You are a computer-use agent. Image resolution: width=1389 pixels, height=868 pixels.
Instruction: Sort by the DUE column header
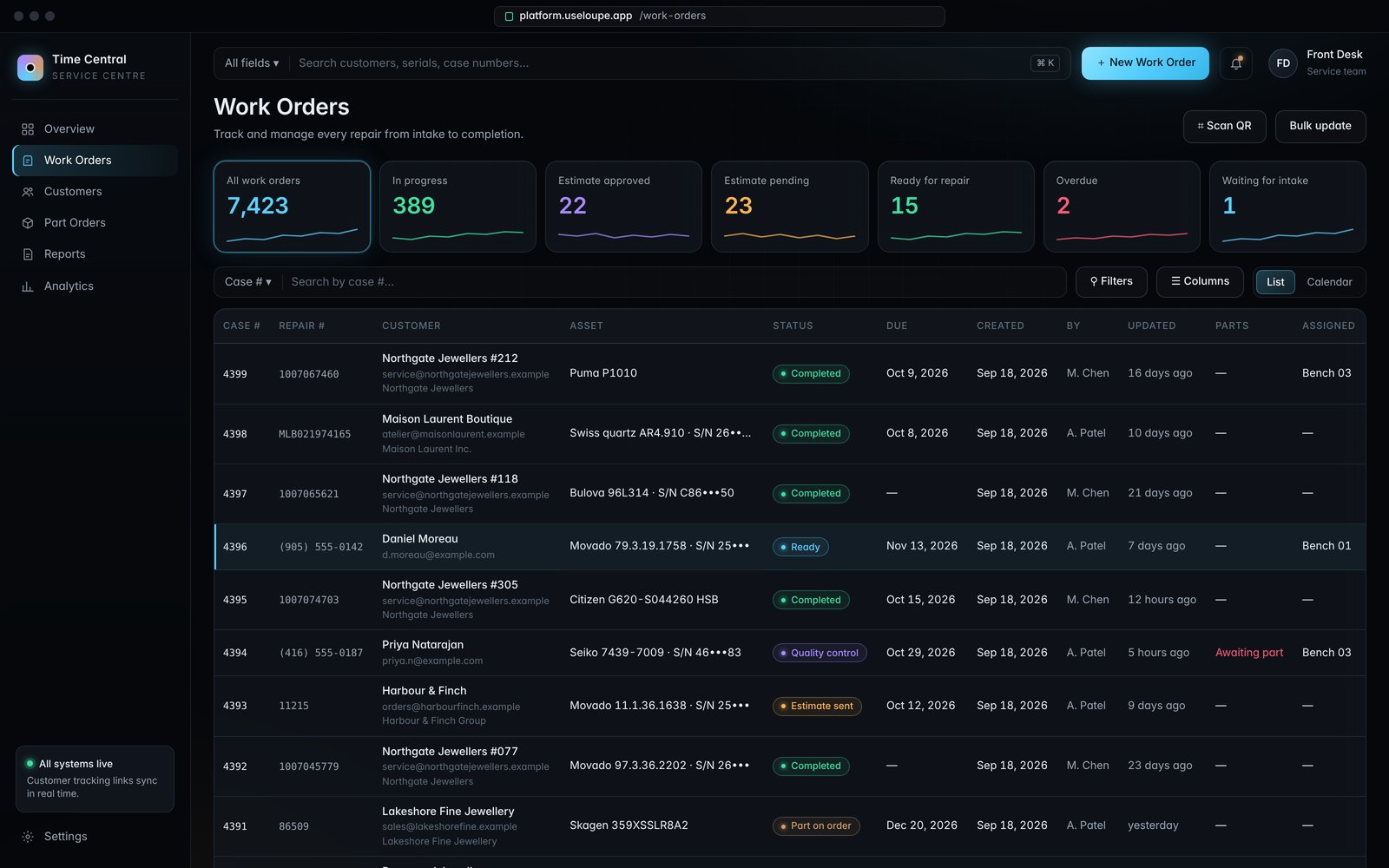897,326
